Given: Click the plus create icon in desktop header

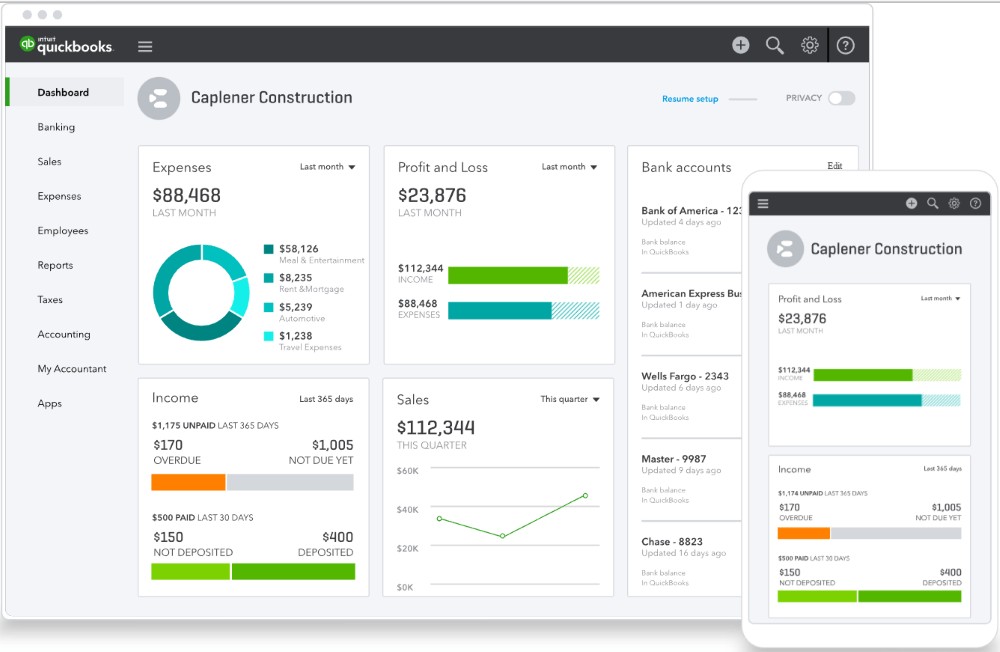Looking at the screenshot, I should coord(740,45).
